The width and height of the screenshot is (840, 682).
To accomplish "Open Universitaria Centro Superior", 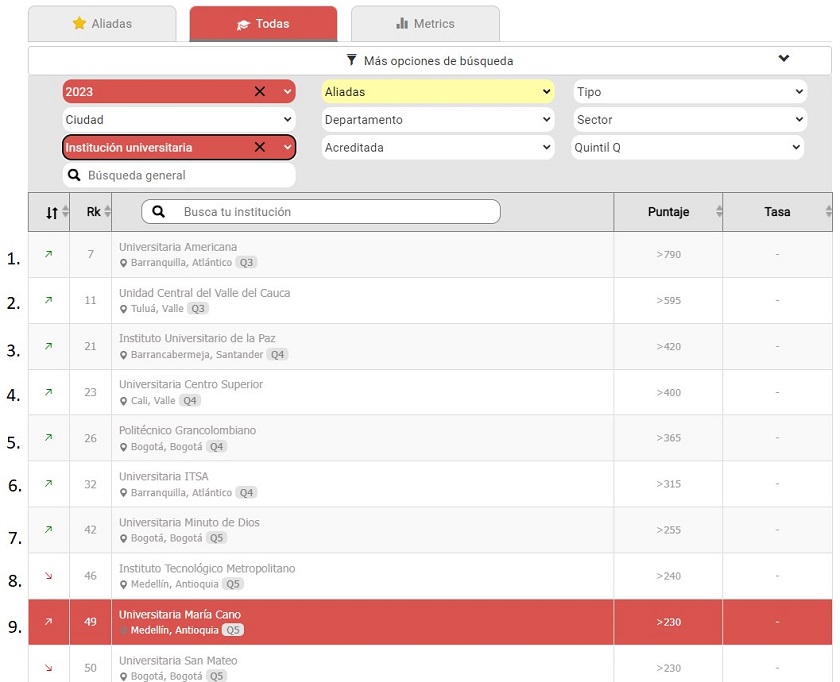I will pos(191,385).
